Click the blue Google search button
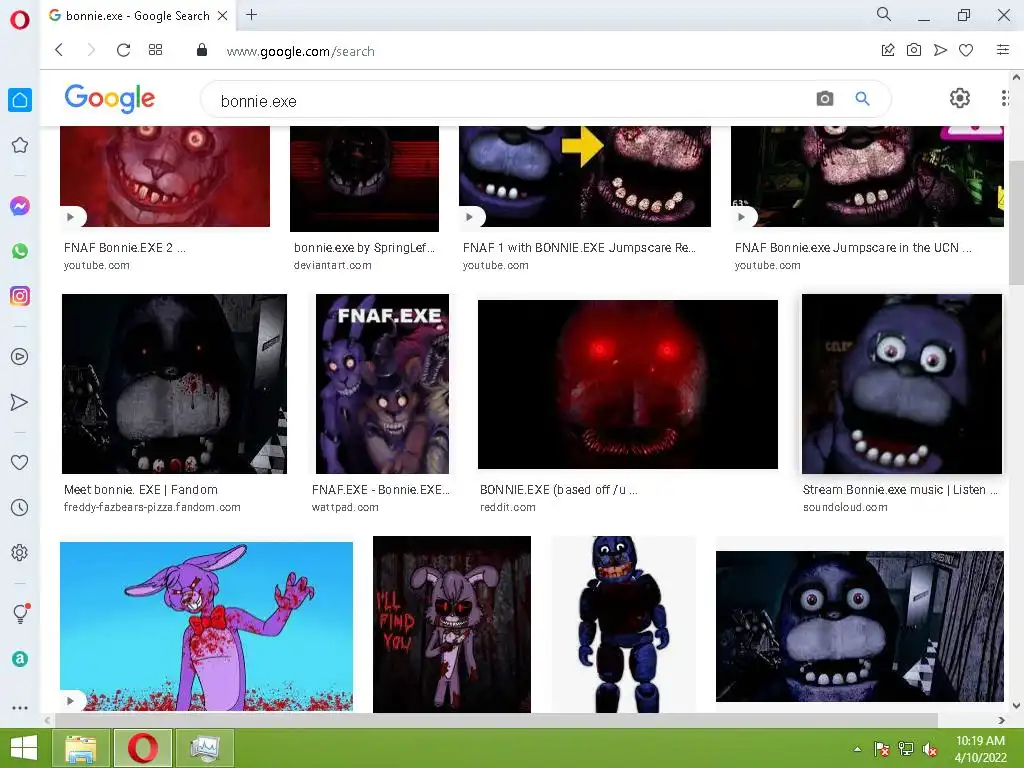The height and width of the screenshot is (768, 1024). tap(862, 99)
